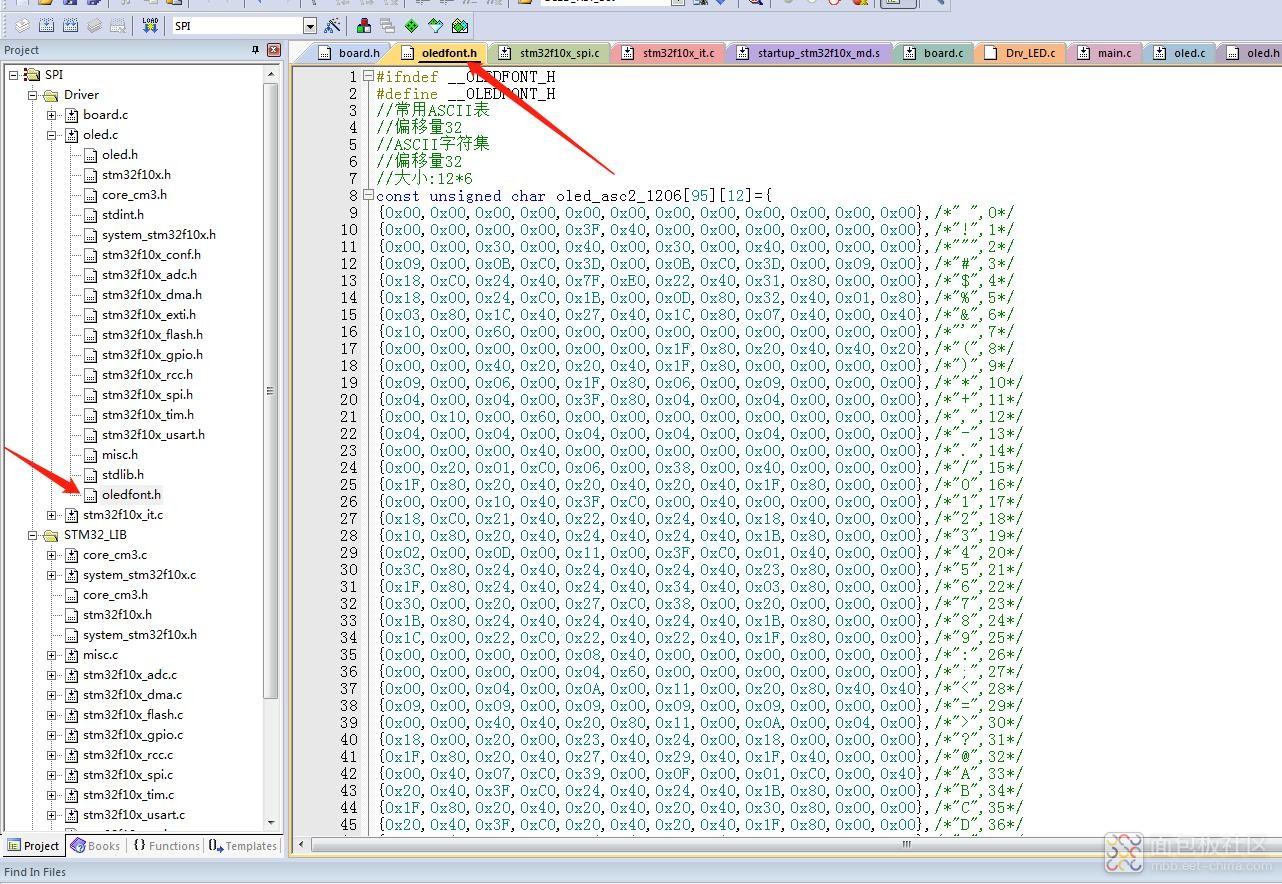Image resolution: width=1282 pixels, height=884 pixels.
Task: Select stm32f10x_flash.h in the project tree
Action: point(152,335)
